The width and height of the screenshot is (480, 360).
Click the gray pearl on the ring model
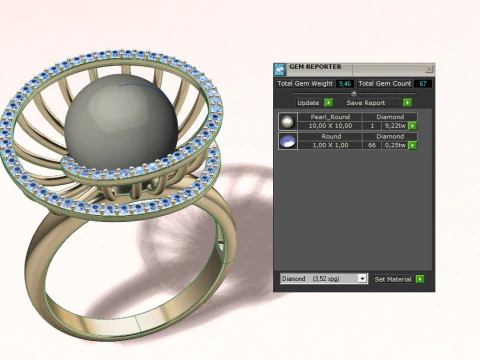tap(121, 122)
